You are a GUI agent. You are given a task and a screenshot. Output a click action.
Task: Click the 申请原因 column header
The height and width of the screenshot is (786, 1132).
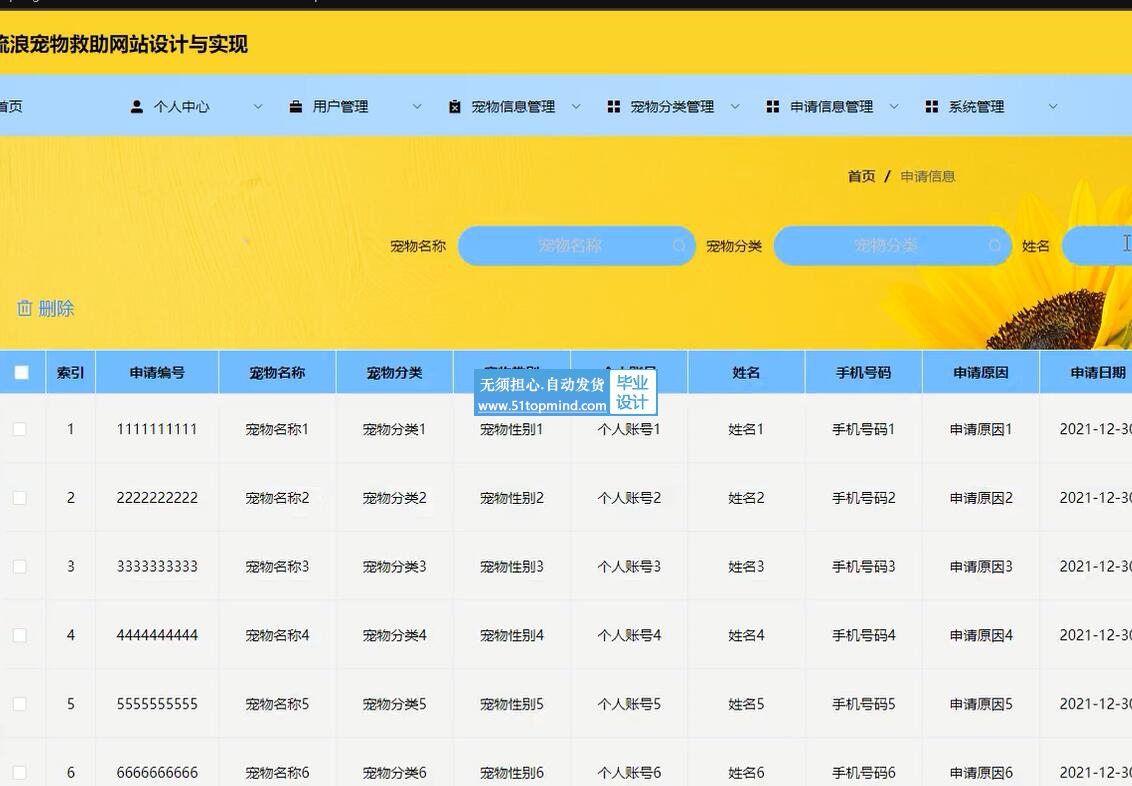tap(981, 372)
